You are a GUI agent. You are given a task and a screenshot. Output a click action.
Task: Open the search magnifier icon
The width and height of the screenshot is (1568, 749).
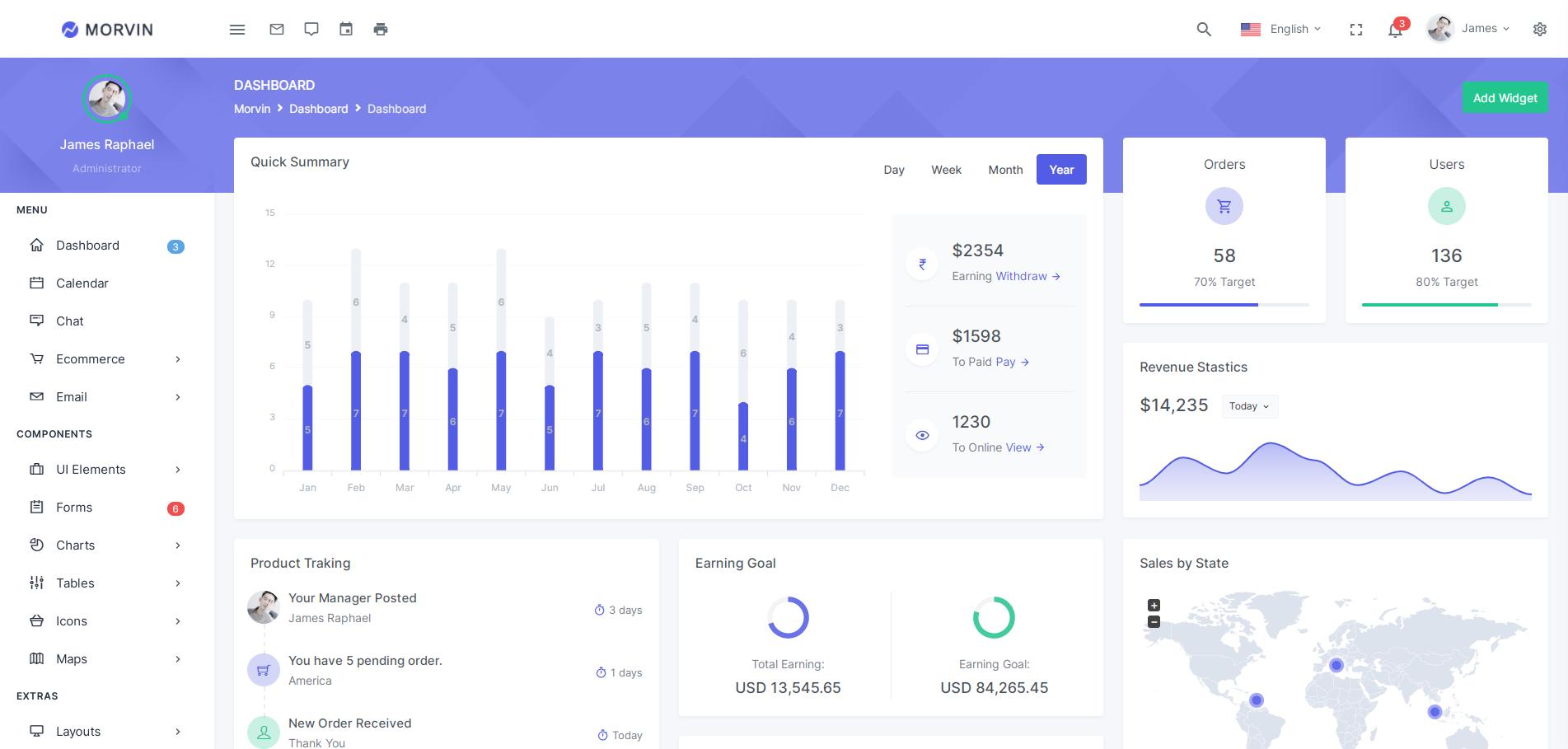coord(1204,30)
